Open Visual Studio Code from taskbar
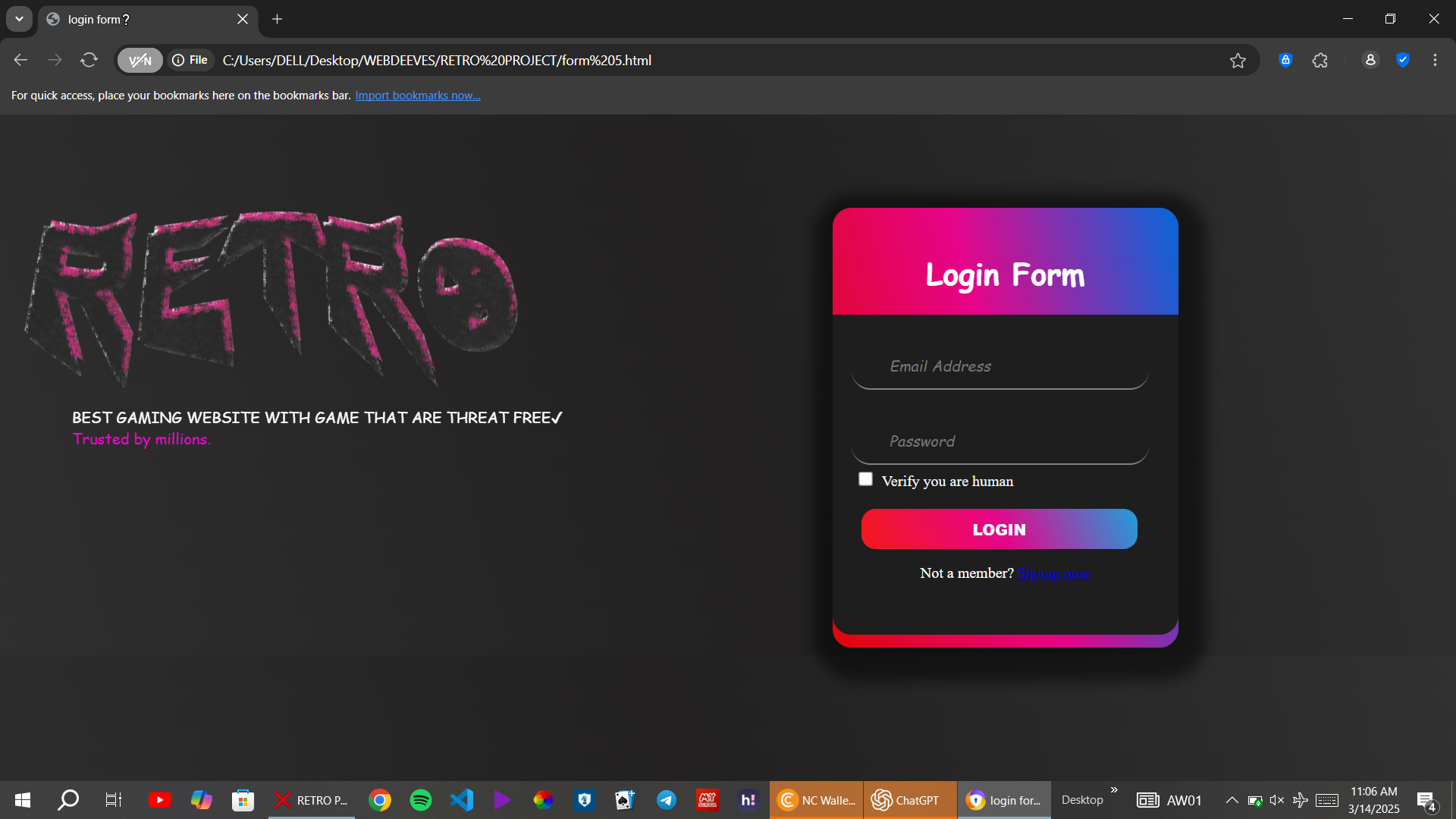Image resolution: width=1456 pixels, height=819 pixels. click(461, 800)
